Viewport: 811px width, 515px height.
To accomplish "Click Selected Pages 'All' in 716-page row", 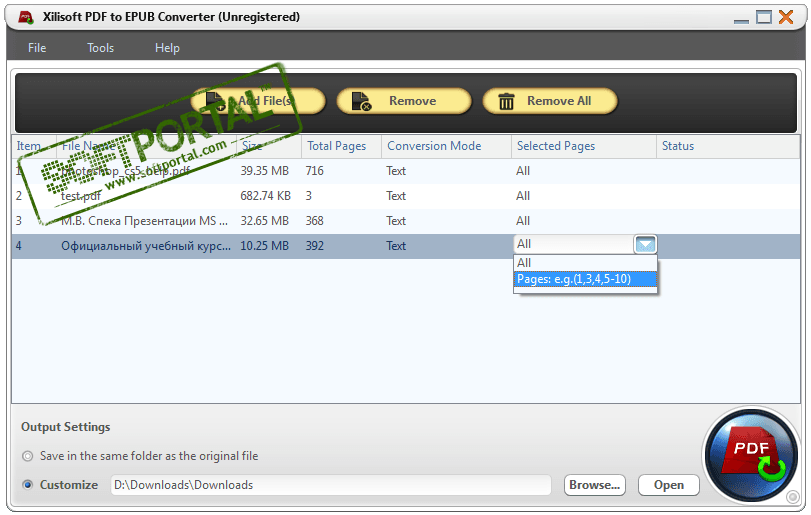I will tap(523, 171).
